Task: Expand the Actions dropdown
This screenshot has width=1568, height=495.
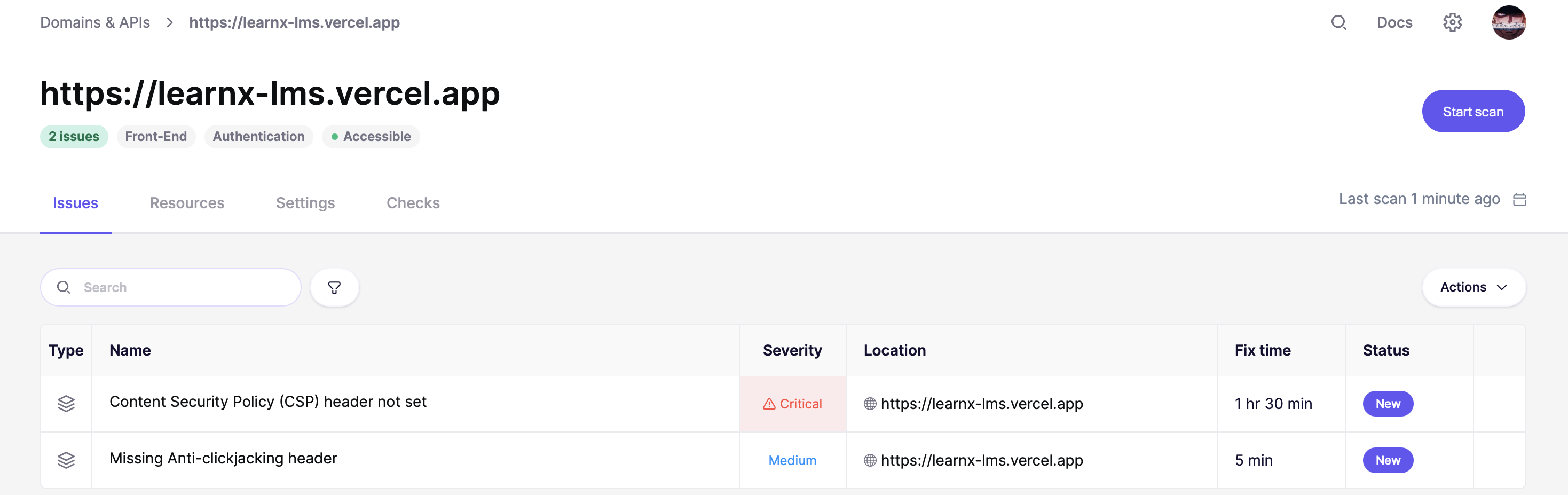Action: 1473,287
